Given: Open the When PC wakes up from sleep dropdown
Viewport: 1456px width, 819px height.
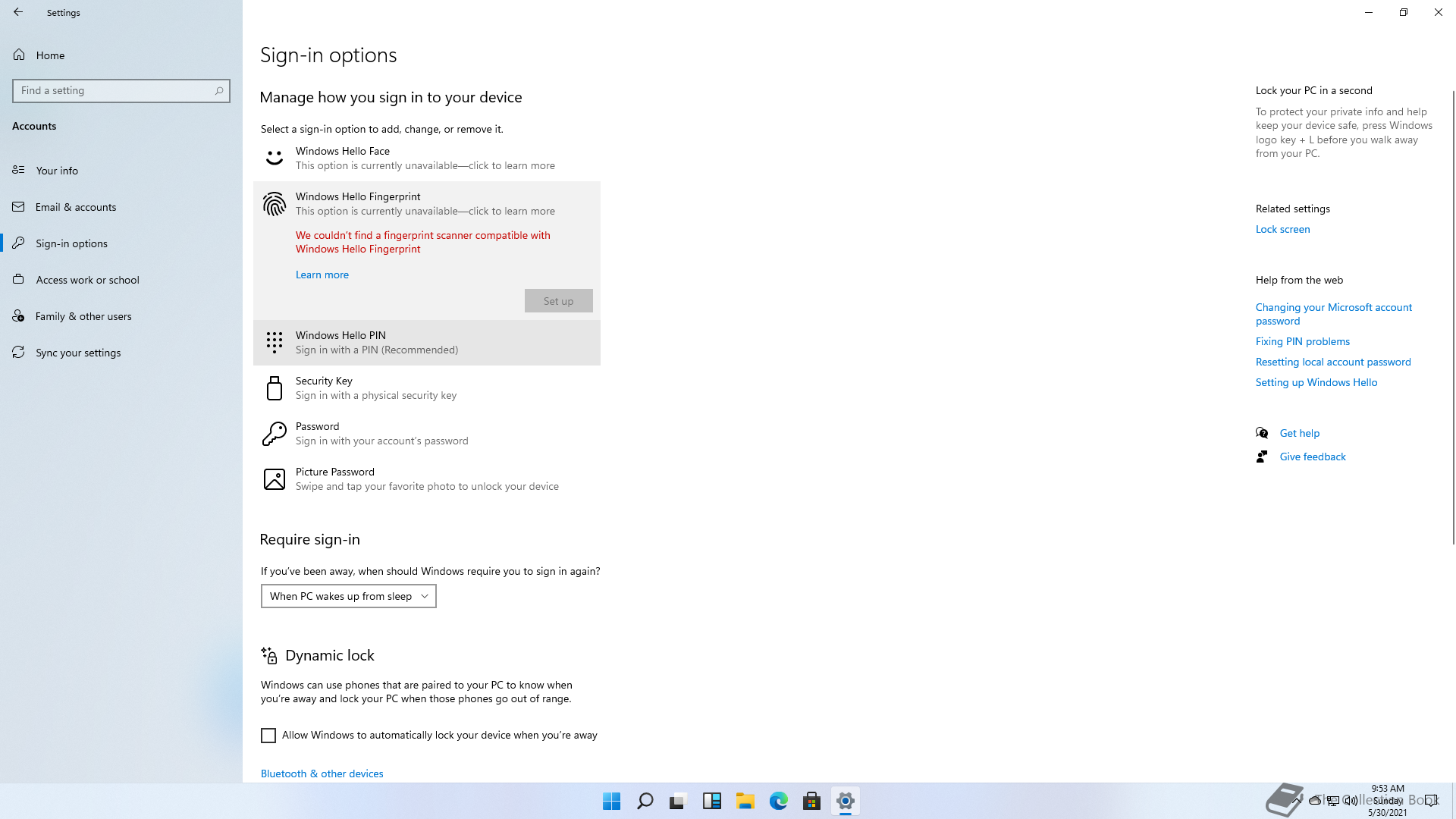Looking at the screenshot, I should pyautogui.click(x=349, y=596).
